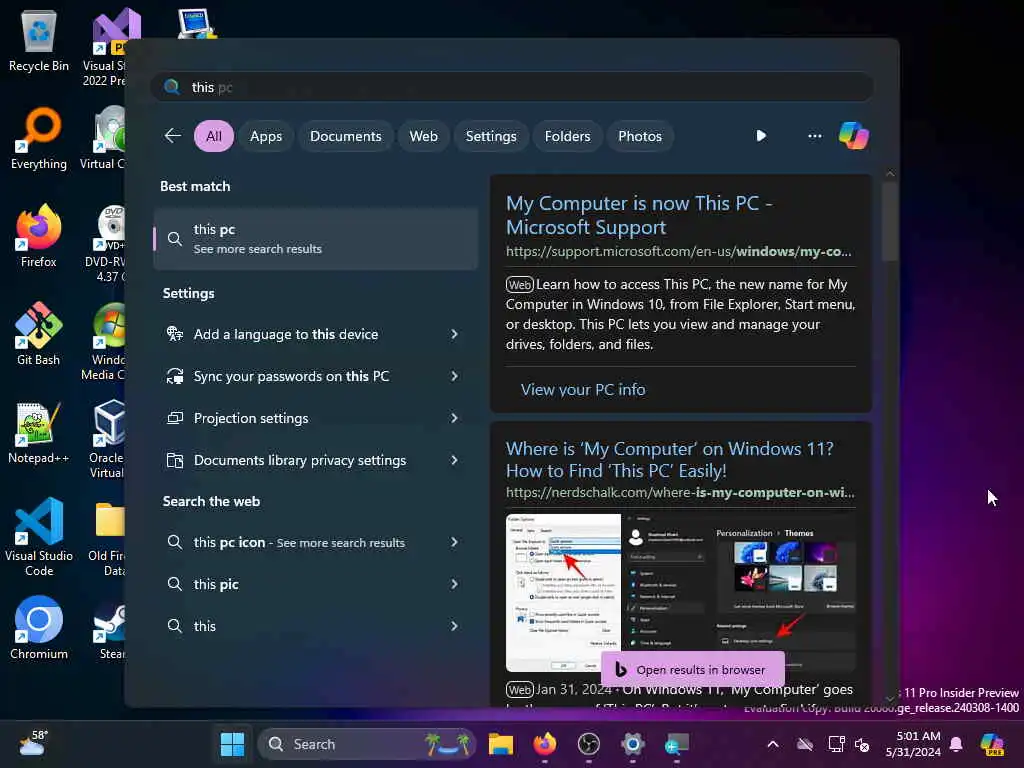Open the nerdschalk article thumbnail image
Viewport: 1024px width, 768px height.
[x=680, y=592]
